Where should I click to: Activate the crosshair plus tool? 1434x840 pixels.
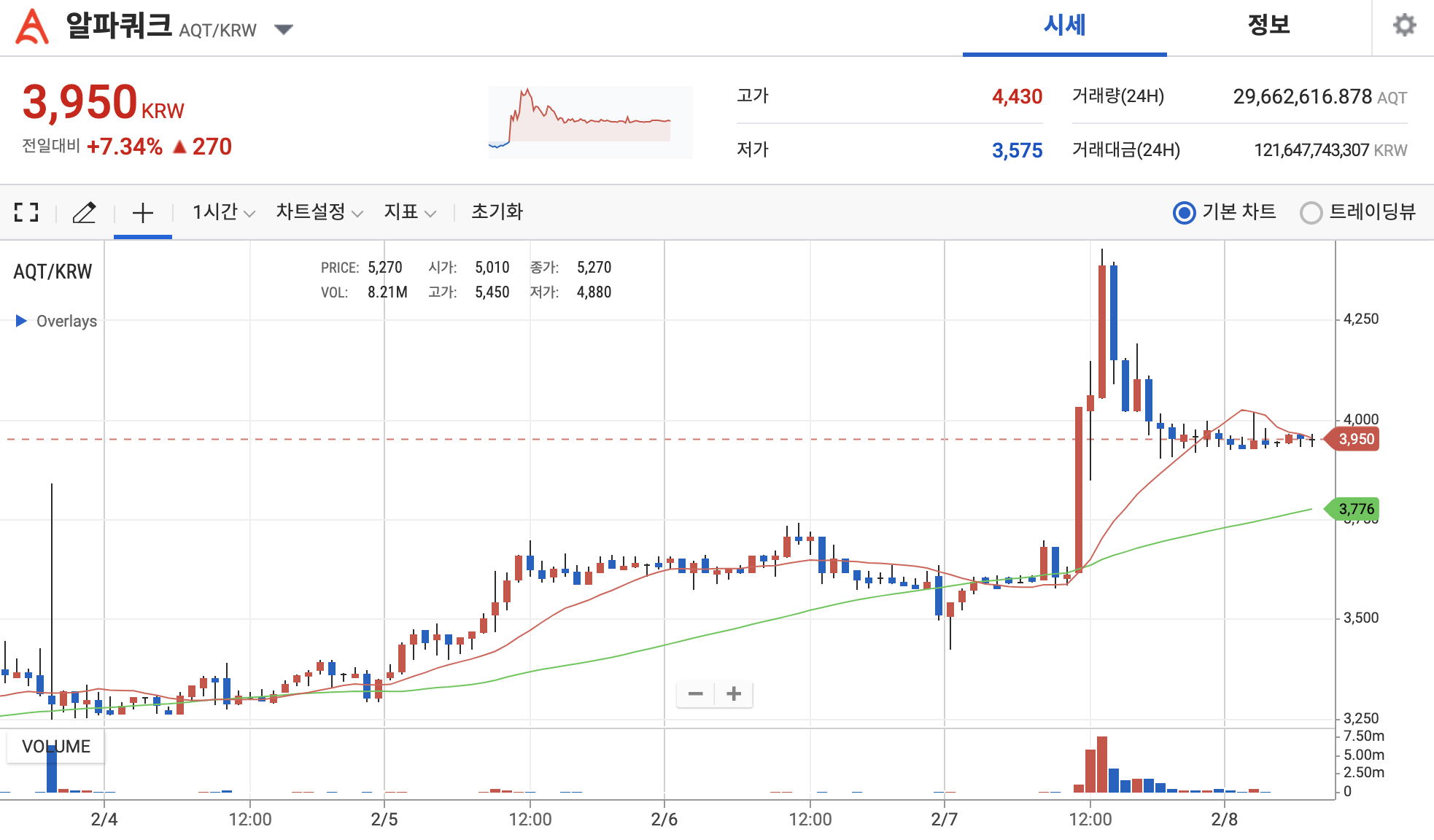pyautogui.click(x=143, y=213)
